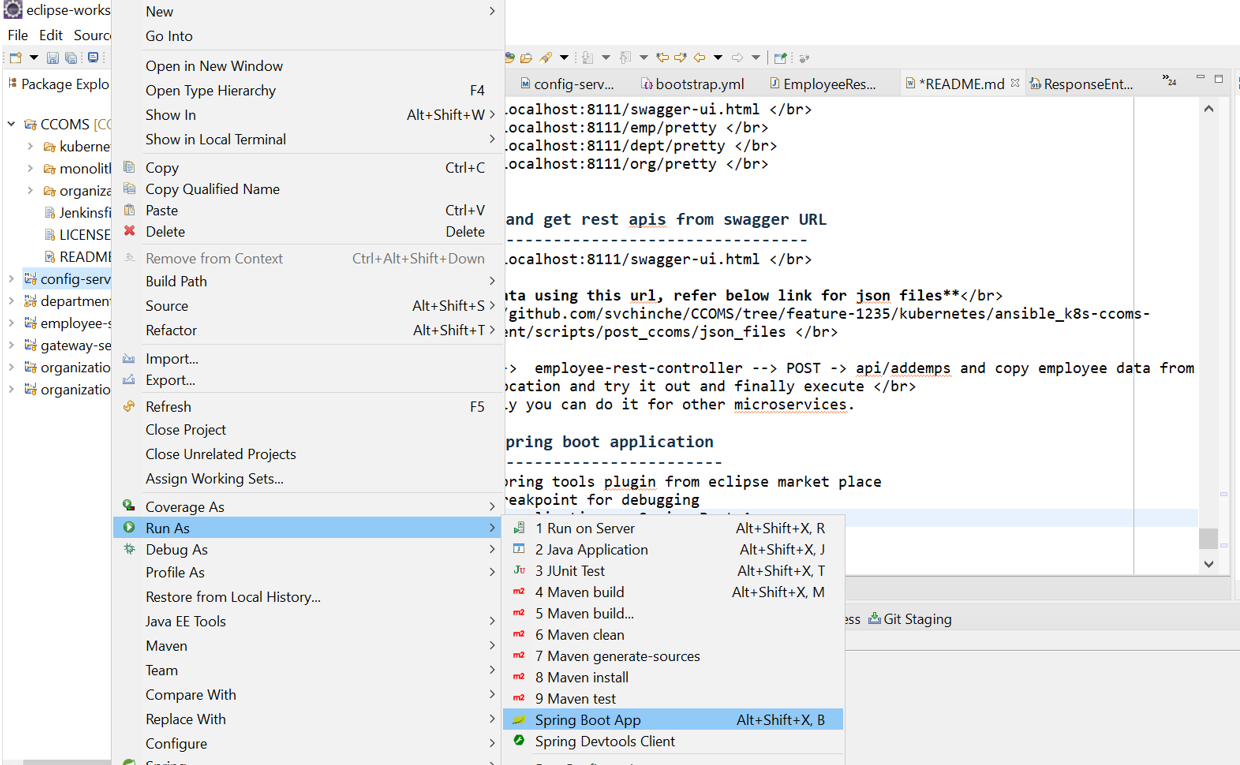Click the Import icon in the context menu

point(129,358)
